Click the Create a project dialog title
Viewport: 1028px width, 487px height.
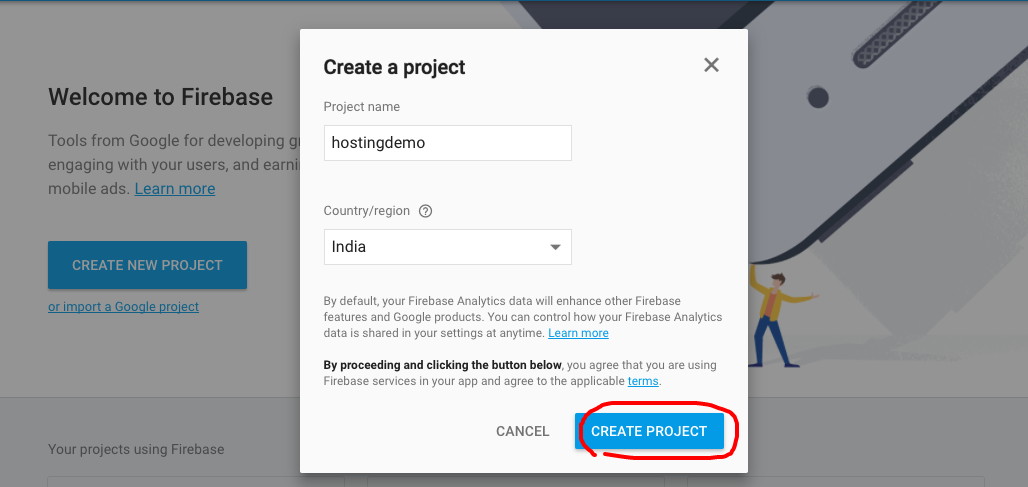(x=394, y=67)
